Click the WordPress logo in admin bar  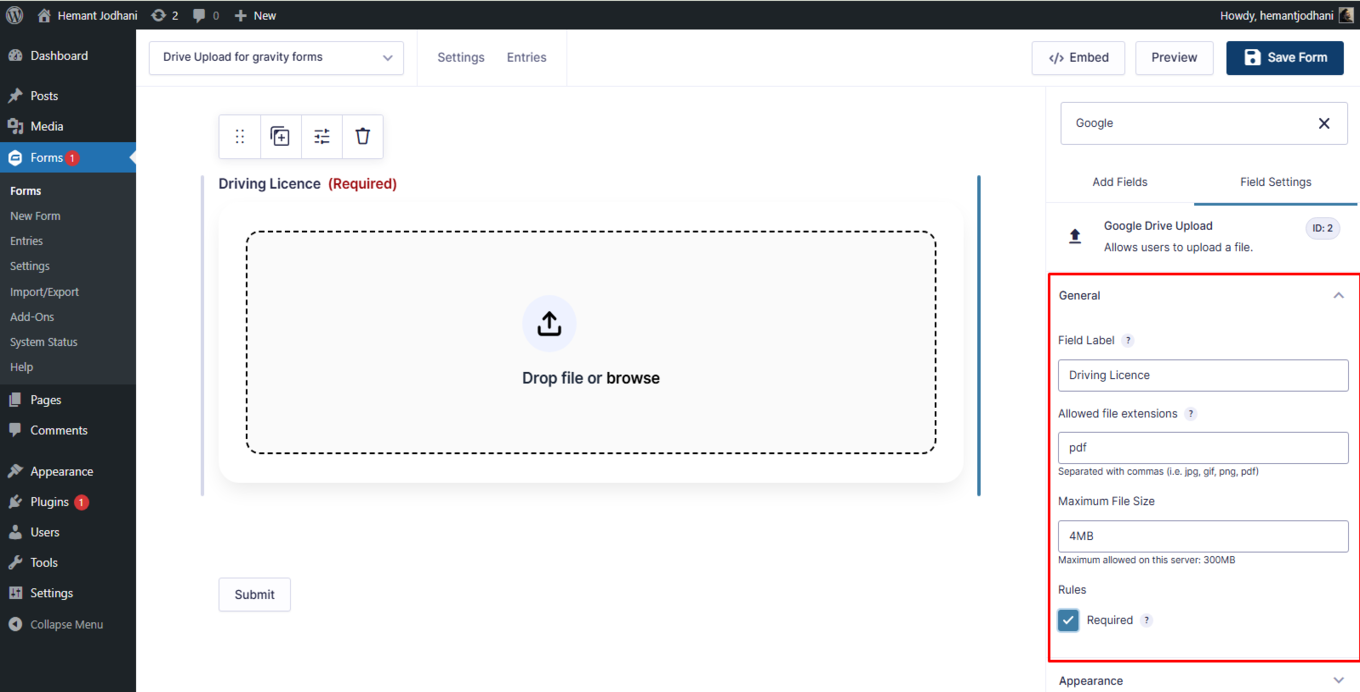[x=14, y=15]
